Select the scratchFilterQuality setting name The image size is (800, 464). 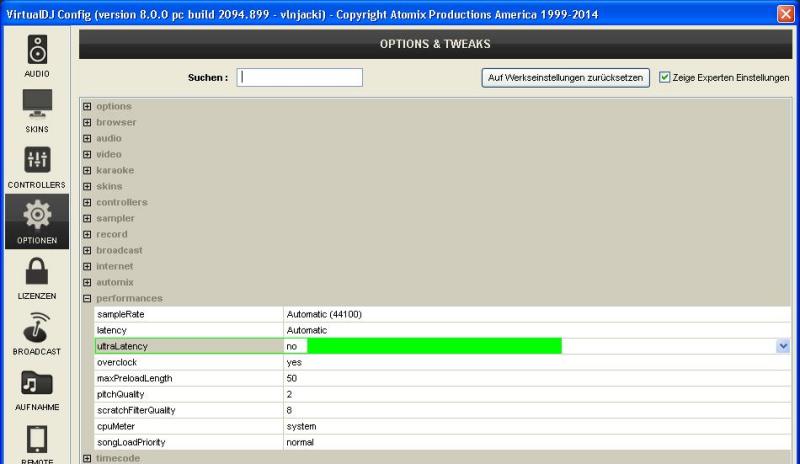[x=136, y=410]
